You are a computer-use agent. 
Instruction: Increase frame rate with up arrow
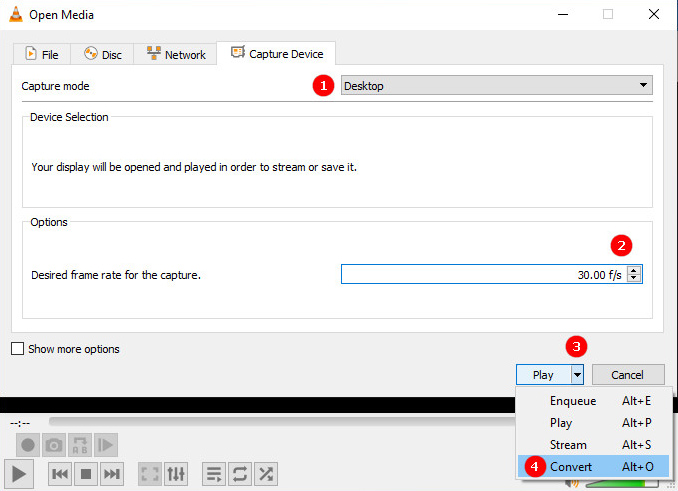click(634, 270)
